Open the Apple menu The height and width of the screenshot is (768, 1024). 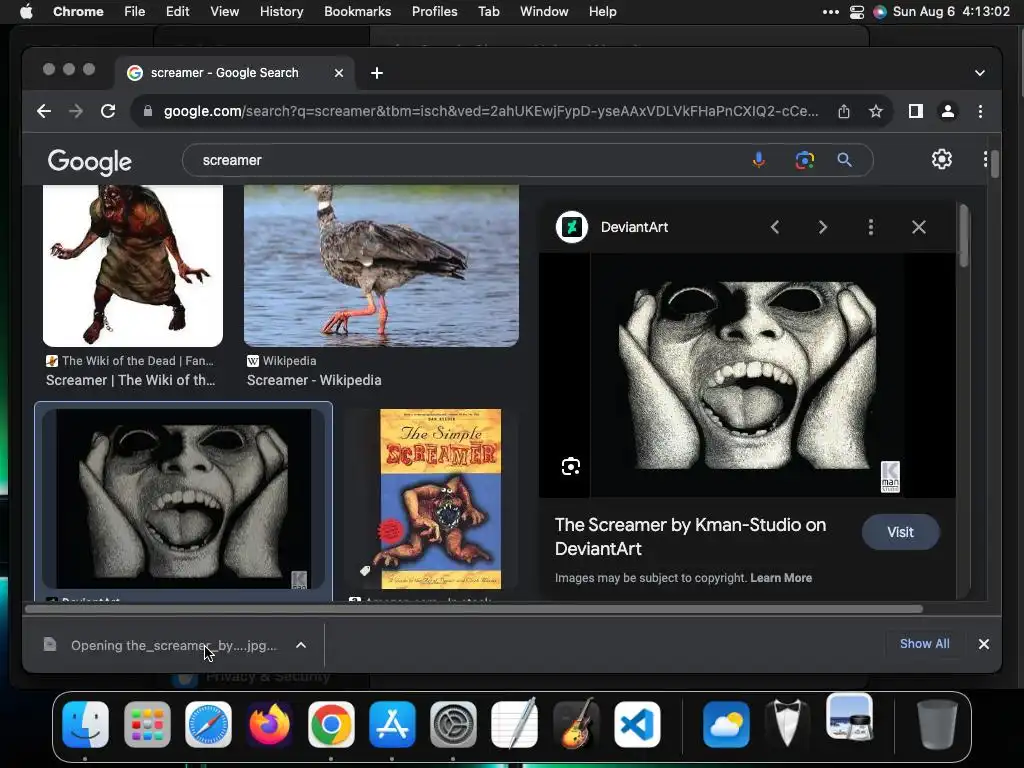(x=26, y=12)
